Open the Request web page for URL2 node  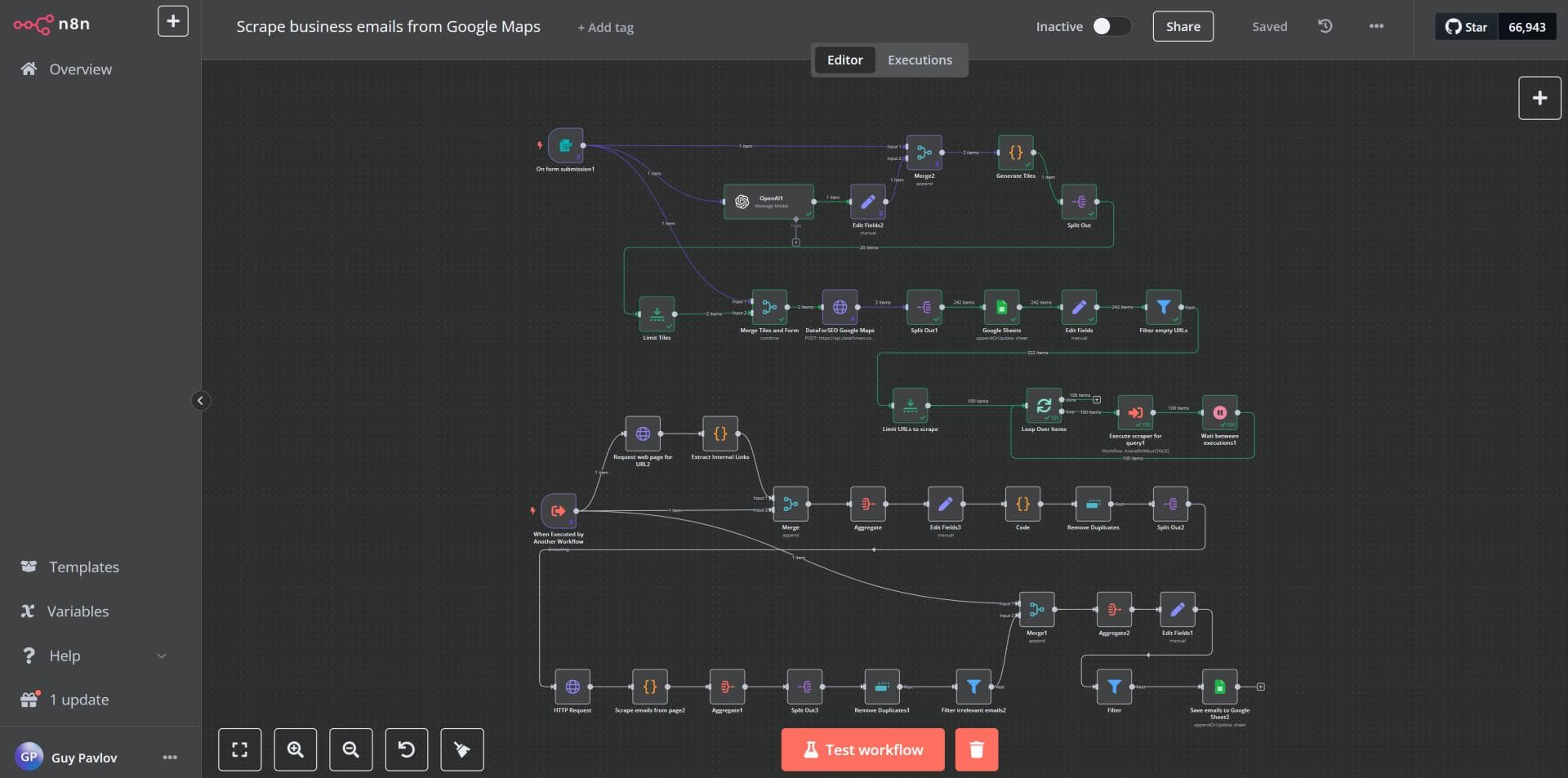point(643,433)
